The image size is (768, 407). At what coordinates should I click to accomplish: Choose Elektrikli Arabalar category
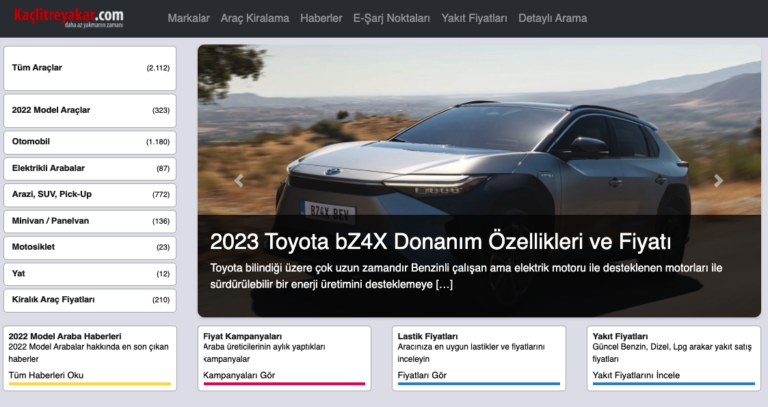coord(90,168)
